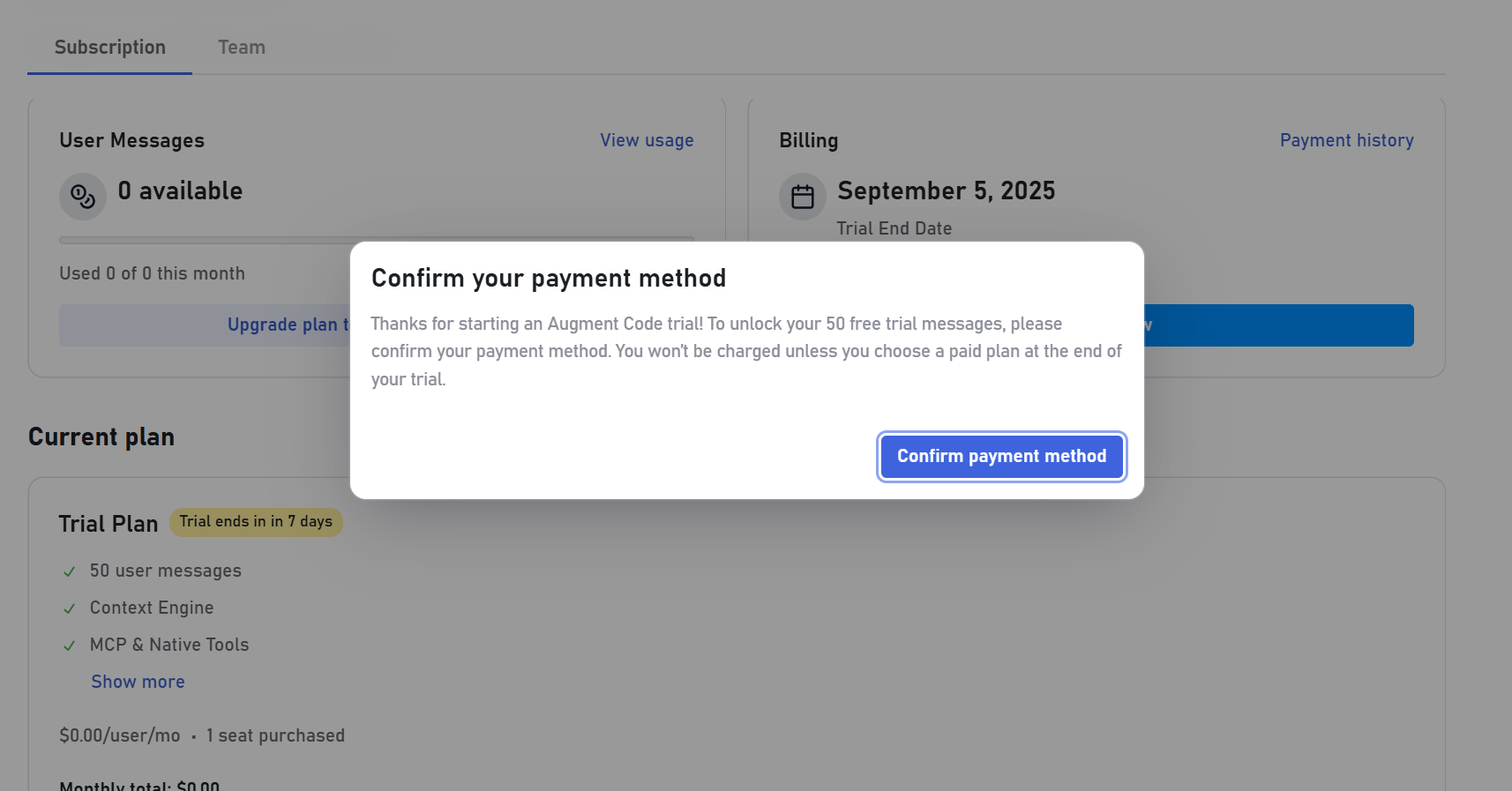This screenshot has width=1512, height=791.
Task: Click the 0 available messages count
Action: coord(180,191)
